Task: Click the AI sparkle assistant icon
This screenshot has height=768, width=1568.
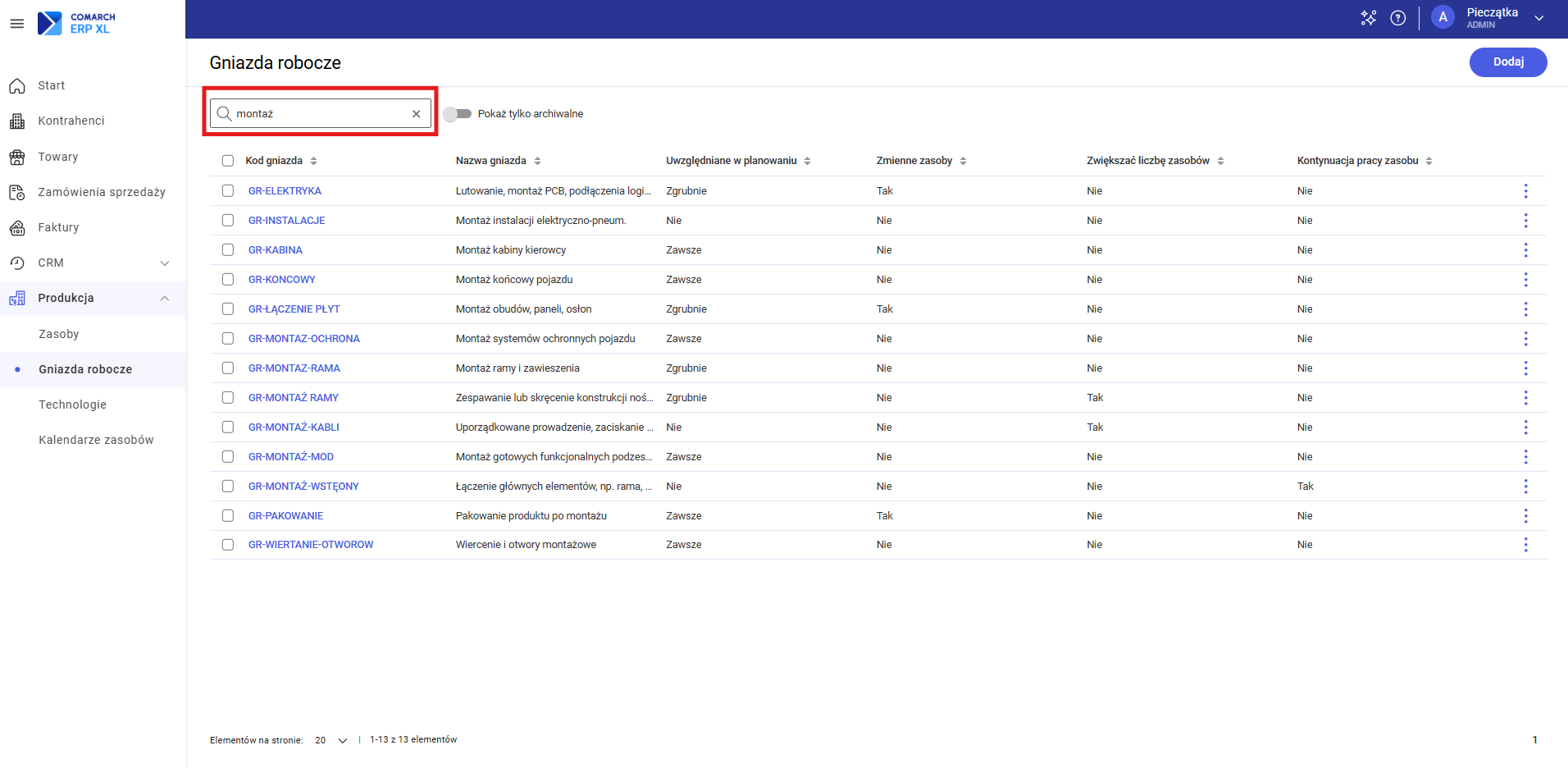Action: (1368, 18)
